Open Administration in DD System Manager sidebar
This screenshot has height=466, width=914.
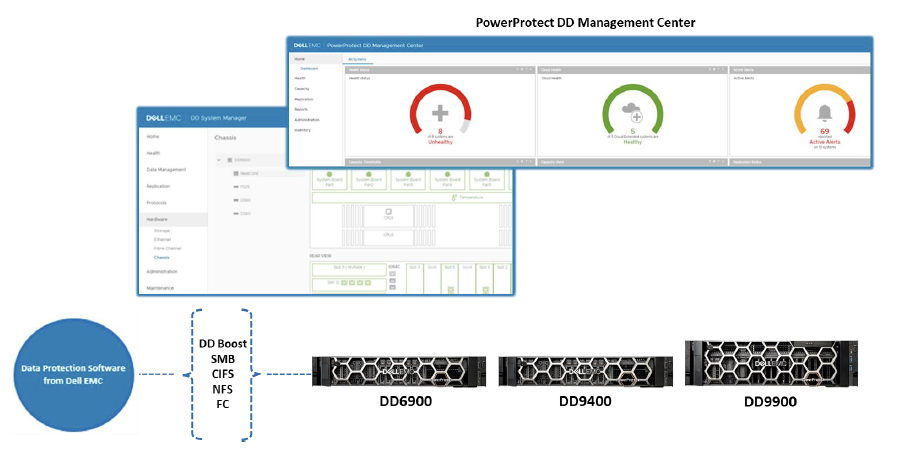[x=162, y=272]
